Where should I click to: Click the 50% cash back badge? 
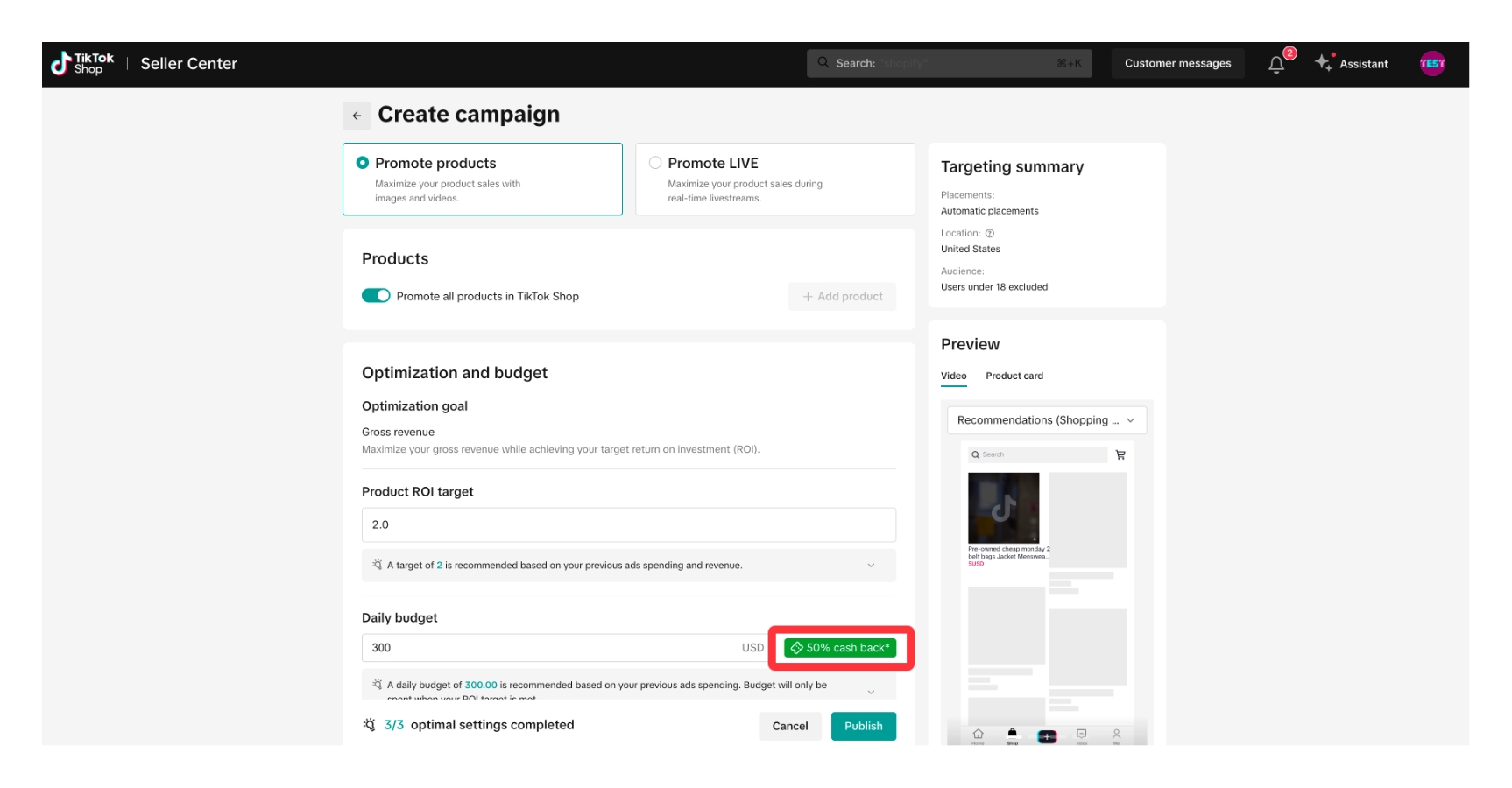tap(839, 648)
